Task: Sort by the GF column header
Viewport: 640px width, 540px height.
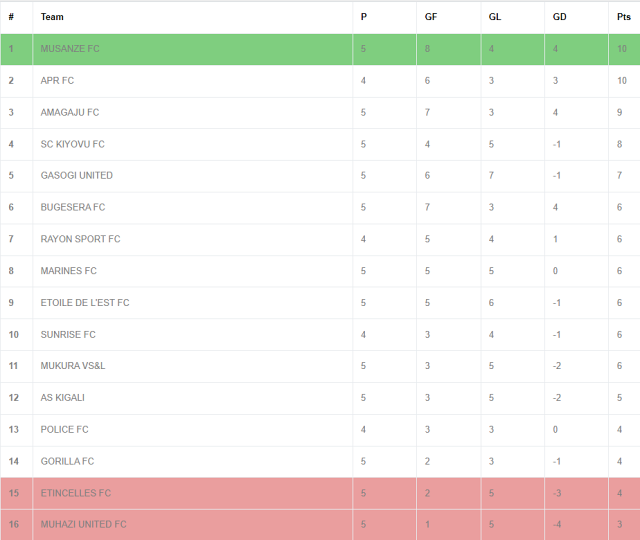Action: [431, 17]
